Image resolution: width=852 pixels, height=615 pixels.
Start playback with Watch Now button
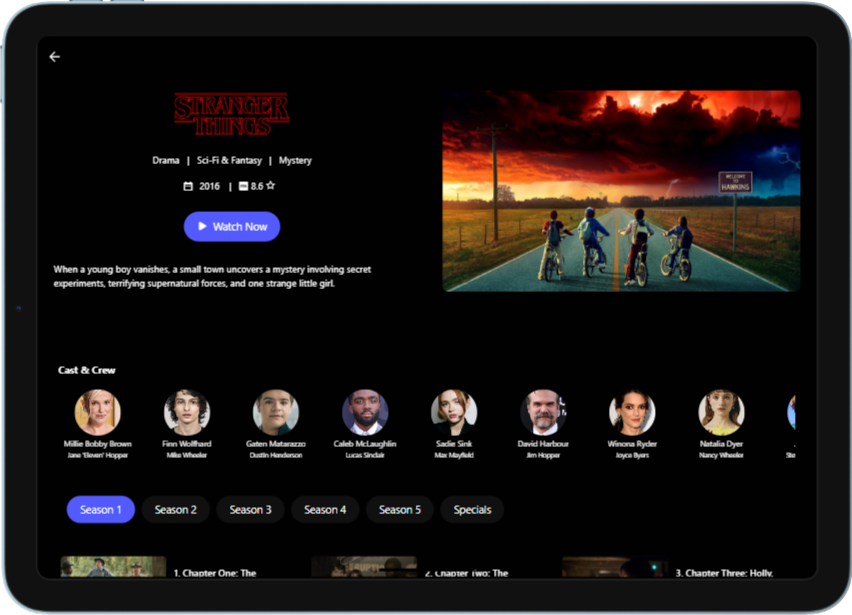pos(232,227)
